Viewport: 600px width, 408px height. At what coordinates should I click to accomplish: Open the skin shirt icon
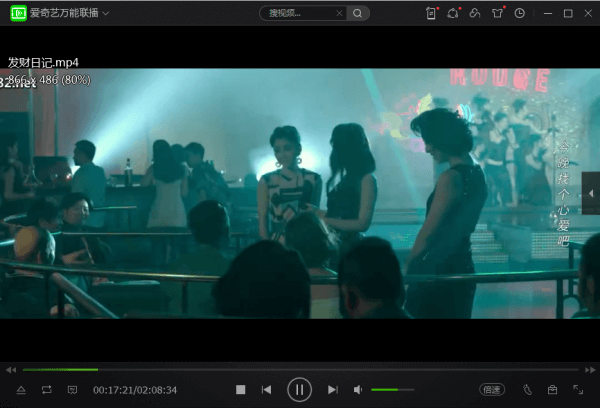(497, 13)
